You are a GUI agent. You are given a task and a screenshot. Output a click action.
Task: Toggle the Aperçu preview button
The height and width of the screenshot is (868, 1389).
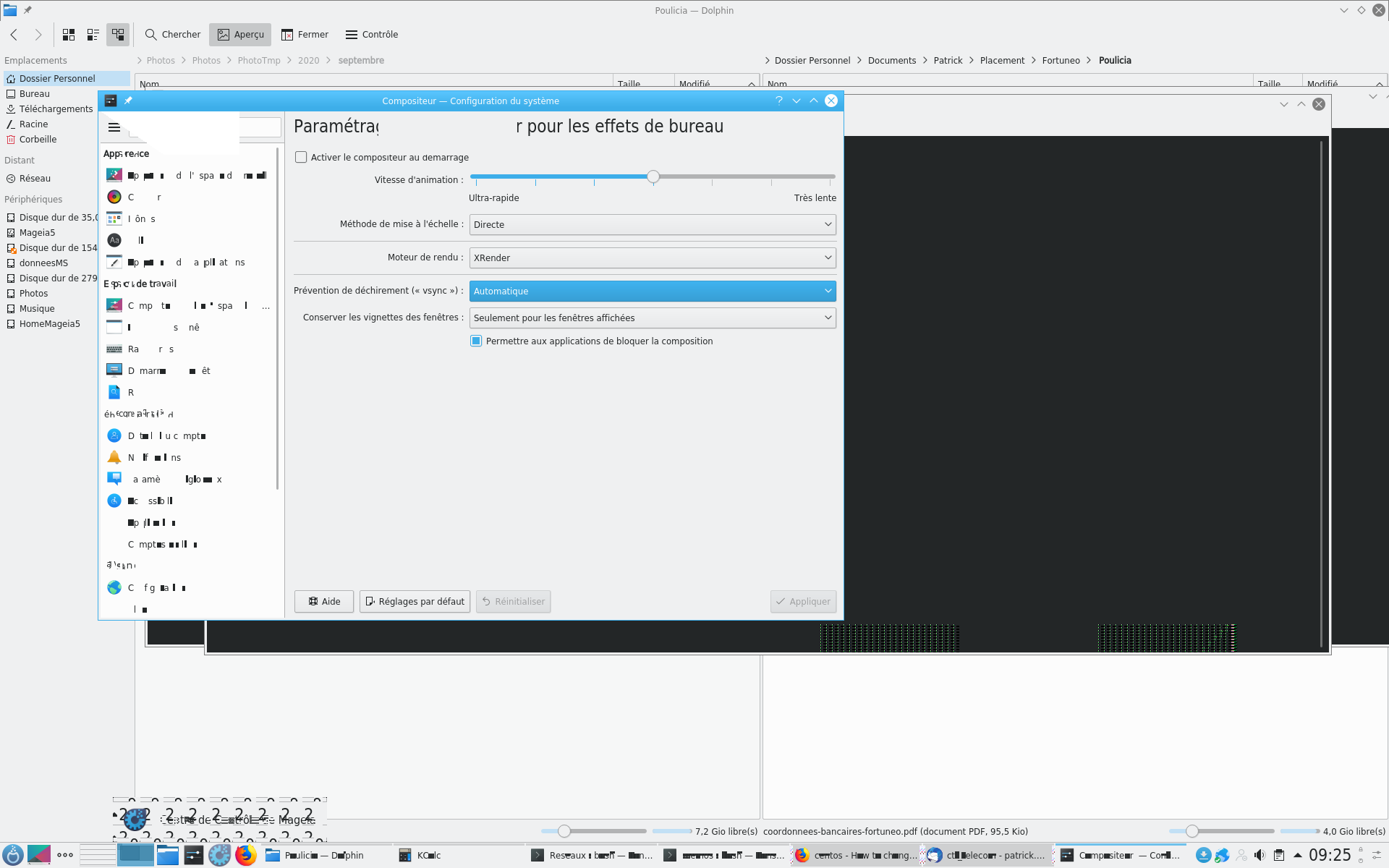240,35
